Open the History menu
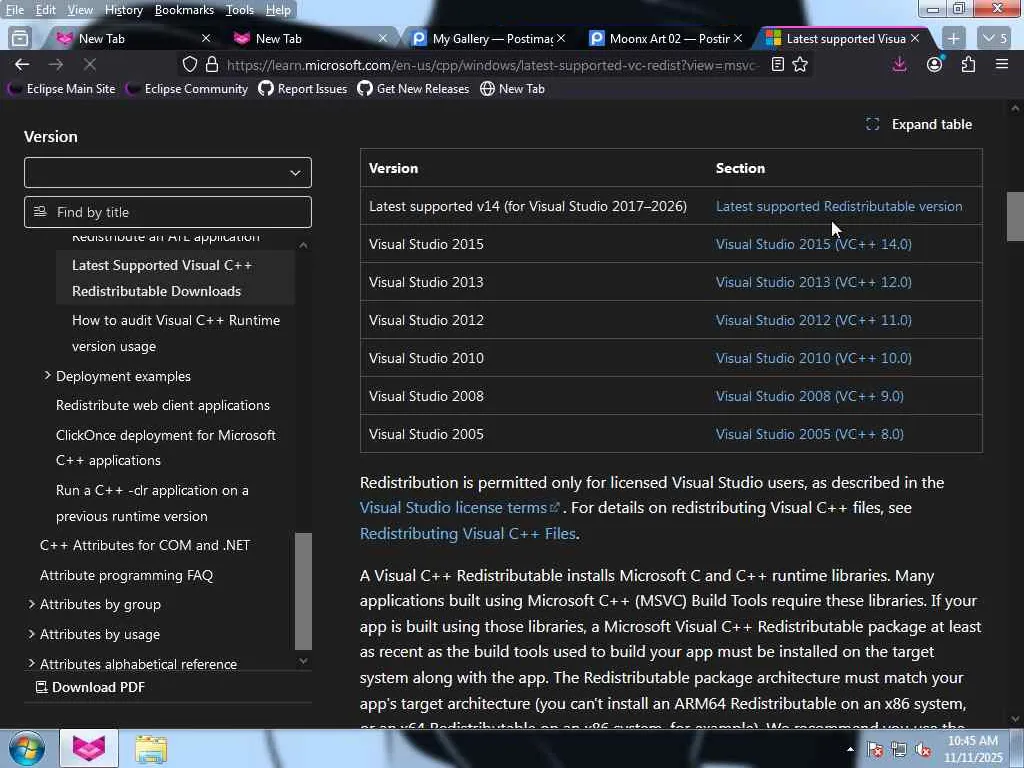This screenshot has height=768, width=1024. pyautogui.click(x=123, y=10)
